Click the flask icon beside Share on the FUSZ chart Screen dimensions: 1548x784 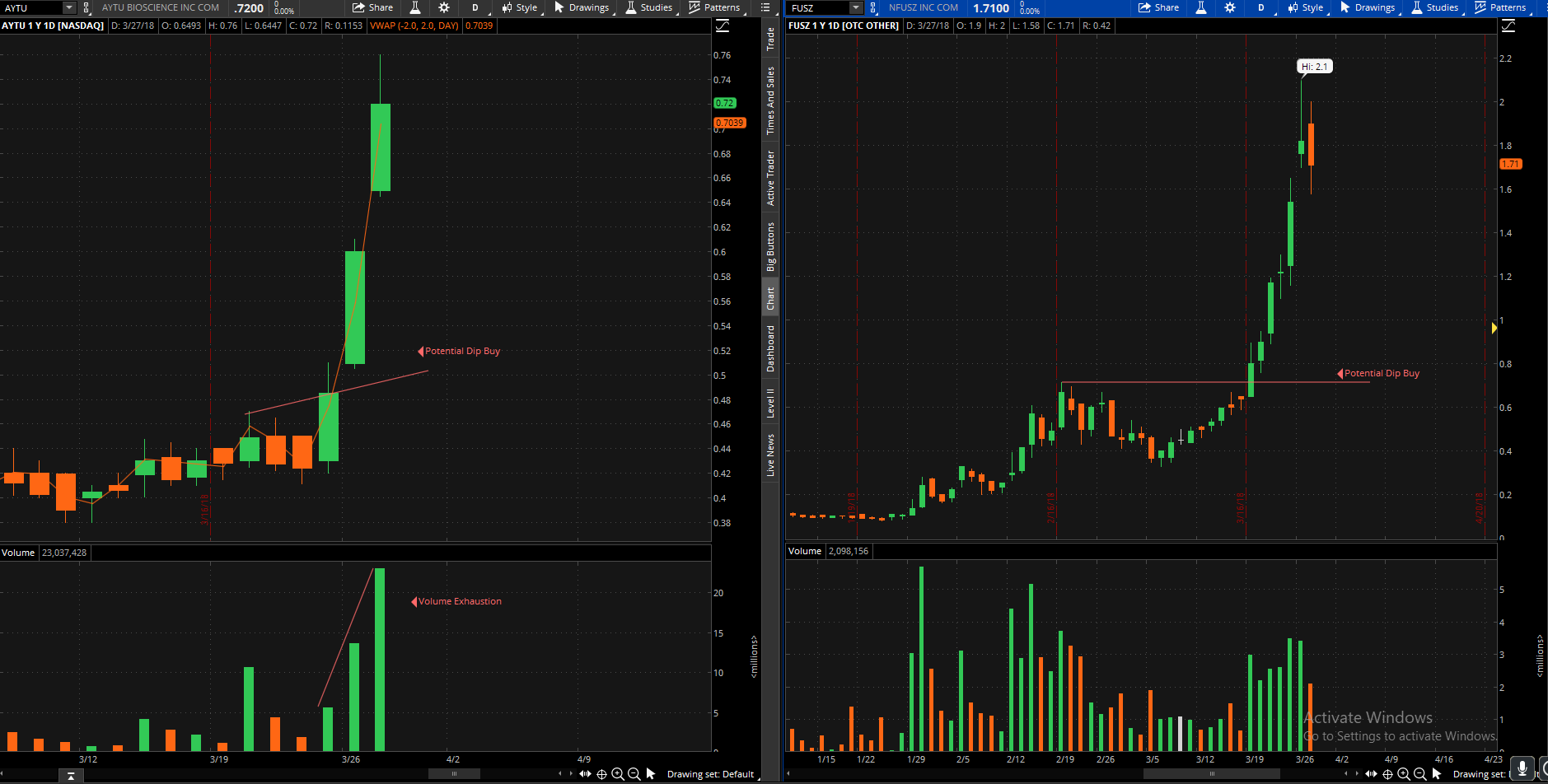[1201, 7]
